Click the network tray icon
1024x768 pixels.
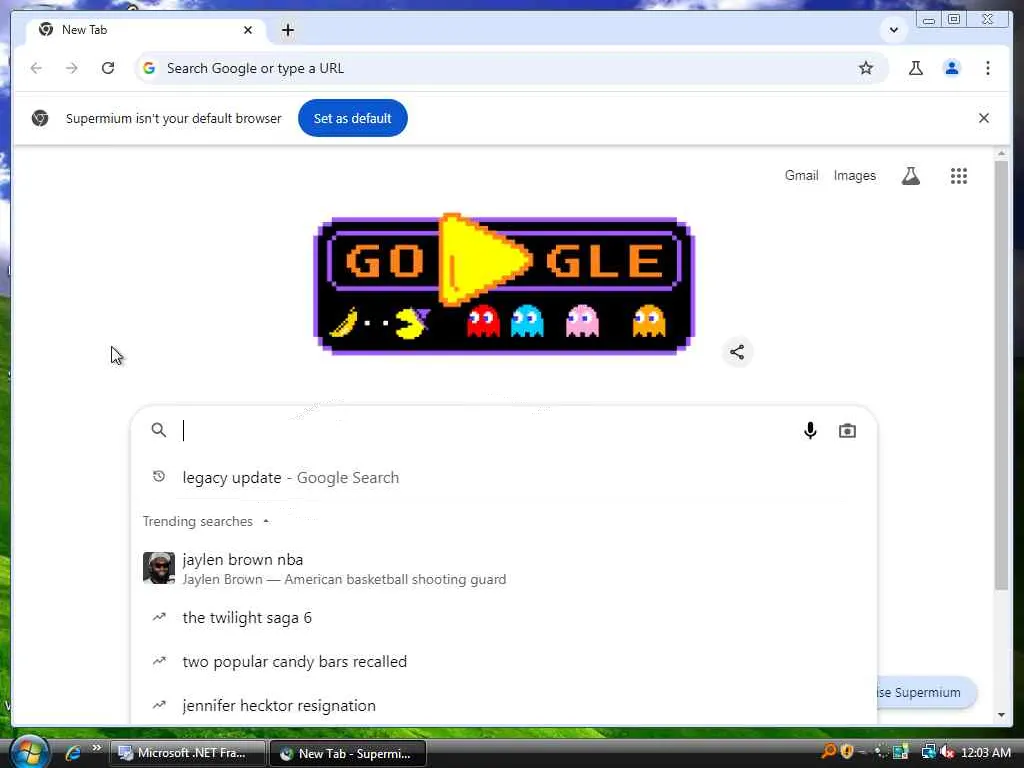click(928, 752)
